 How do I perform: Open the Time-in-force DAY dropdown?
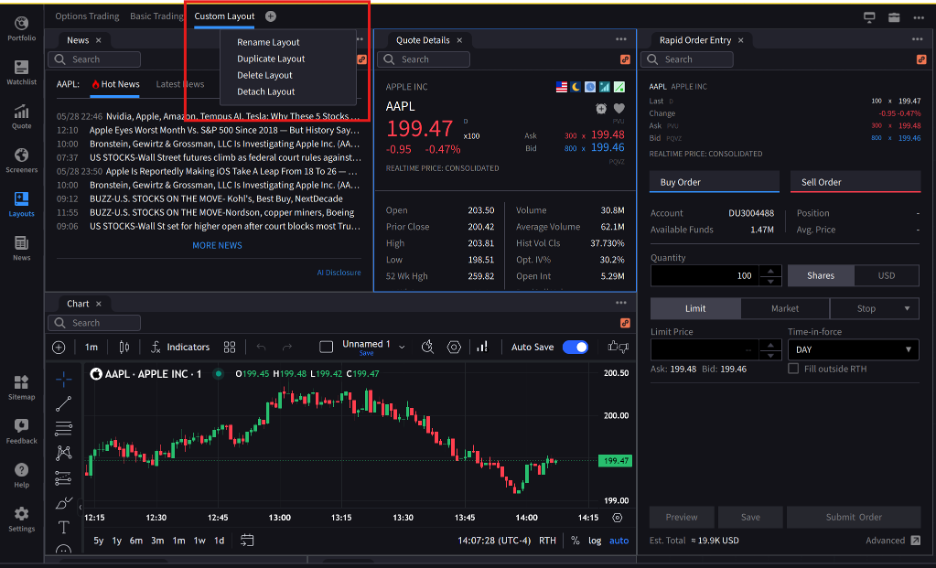point(854,350)
